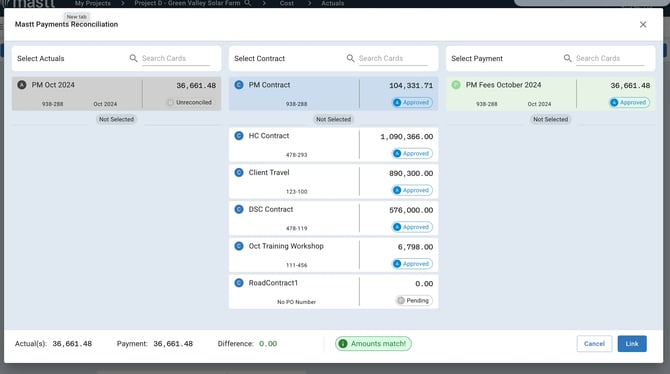670x374 pixels.
Task: Toggle the Unreconciled checkbox on PM Oct 2024
Action: 170,103
